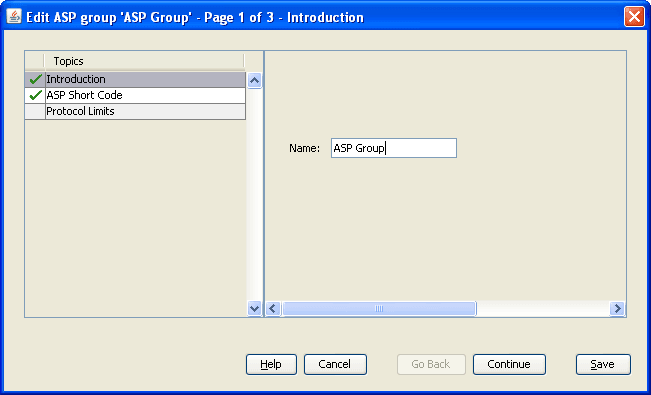Open Help for this dialog
Image resolution: width=651 pixels, height=395 pixels.
pos(271,364)
